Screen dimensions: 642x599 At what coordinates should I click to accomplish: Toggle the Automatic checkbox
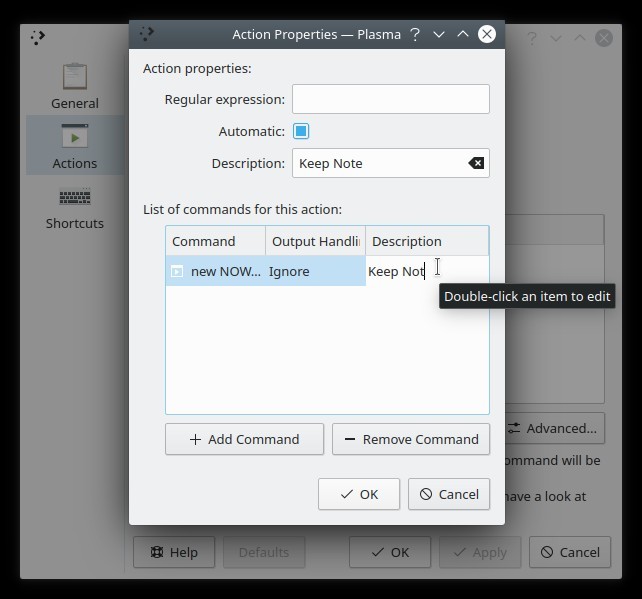tap(301, 131)
